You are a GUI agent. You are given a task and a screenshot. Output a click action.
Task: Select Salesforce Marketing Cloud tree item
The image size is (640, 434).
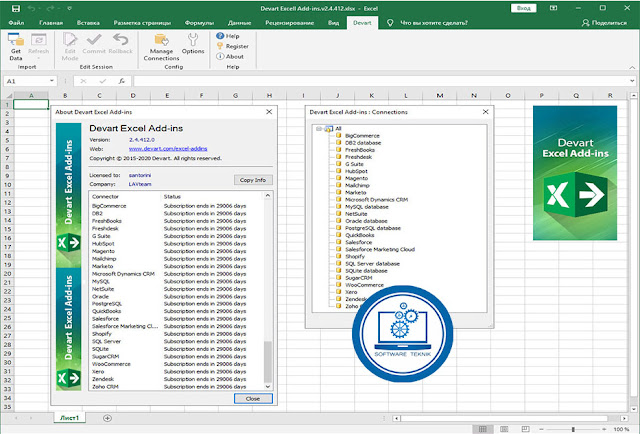click(x=380, y=249)
